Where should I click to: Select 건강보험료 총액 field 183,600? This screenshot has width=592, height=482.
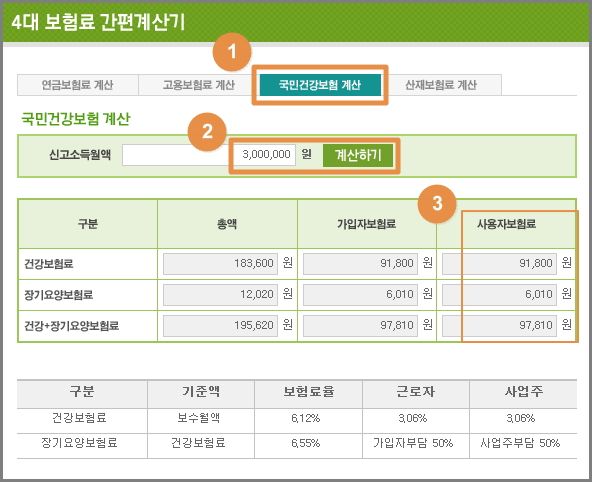[220, 263]
